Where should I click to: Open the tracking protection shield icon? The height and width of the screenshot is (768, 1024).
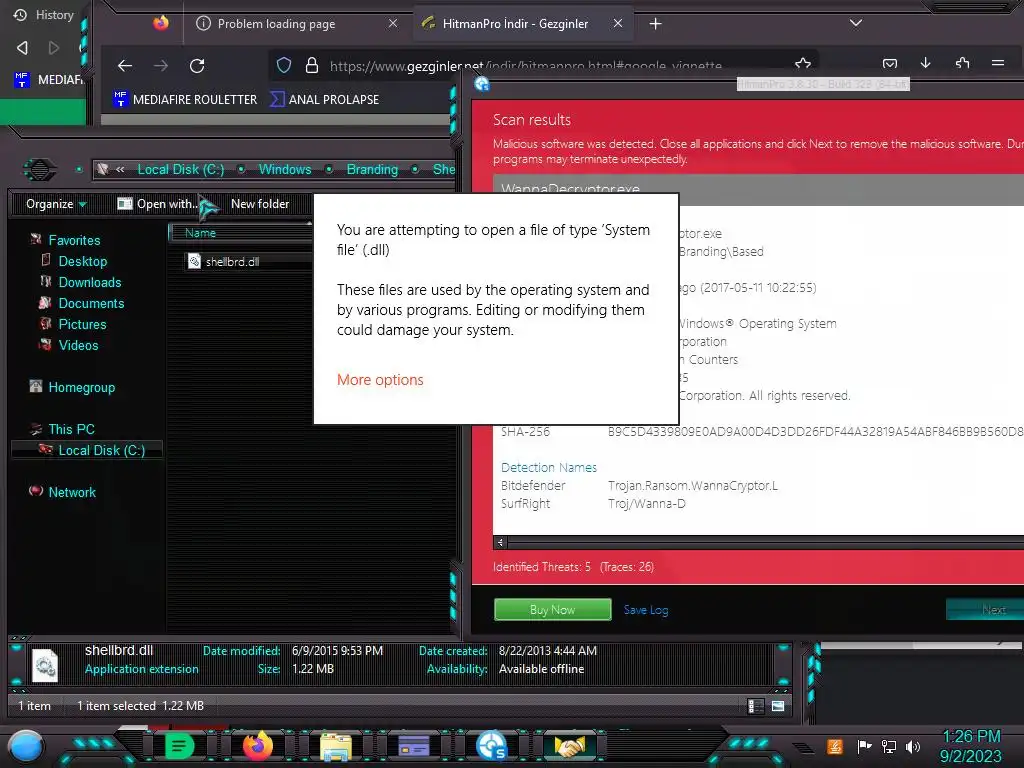pos(283,65)
